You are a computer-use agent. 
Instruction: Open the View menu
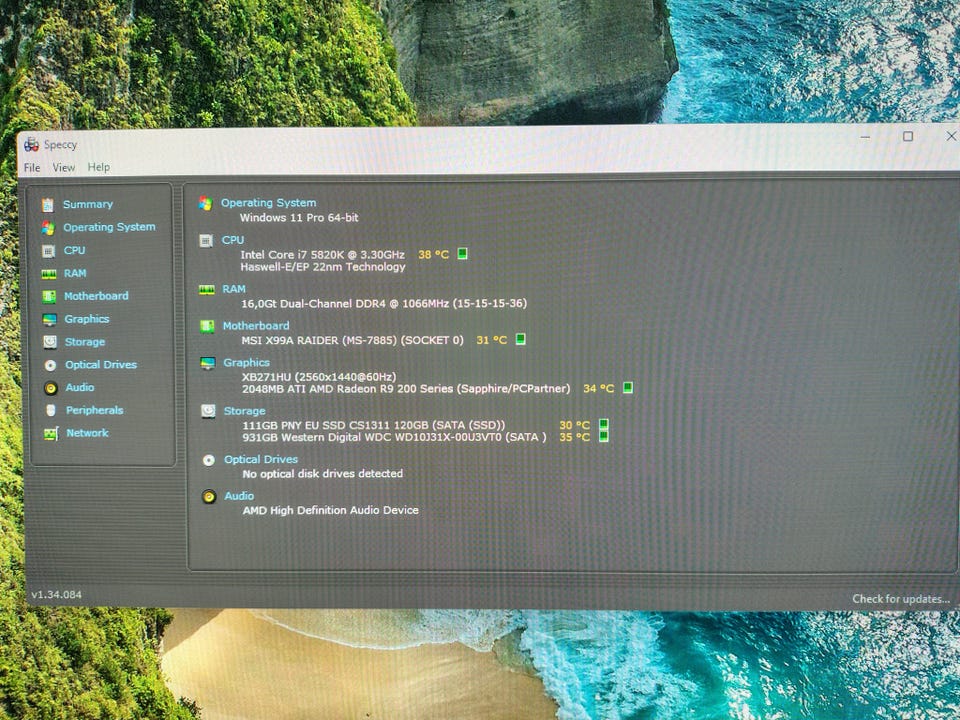64,167
